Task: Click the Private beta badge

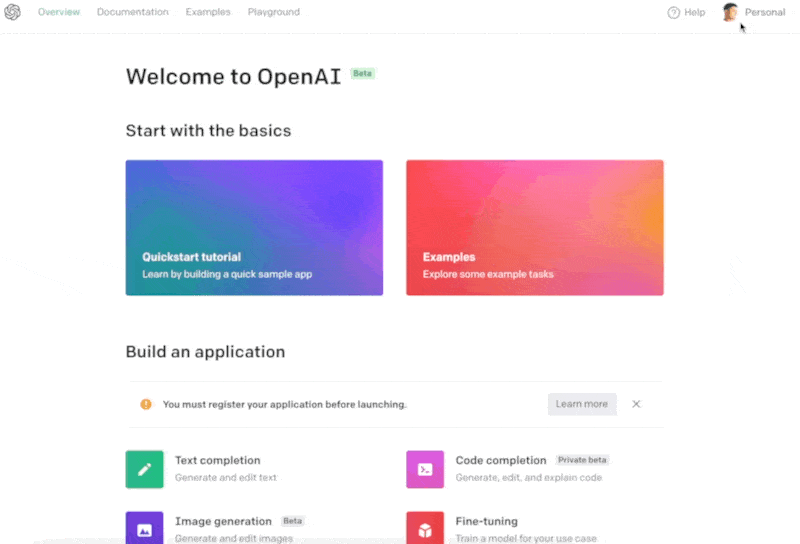Action: (x=582, y=460)
